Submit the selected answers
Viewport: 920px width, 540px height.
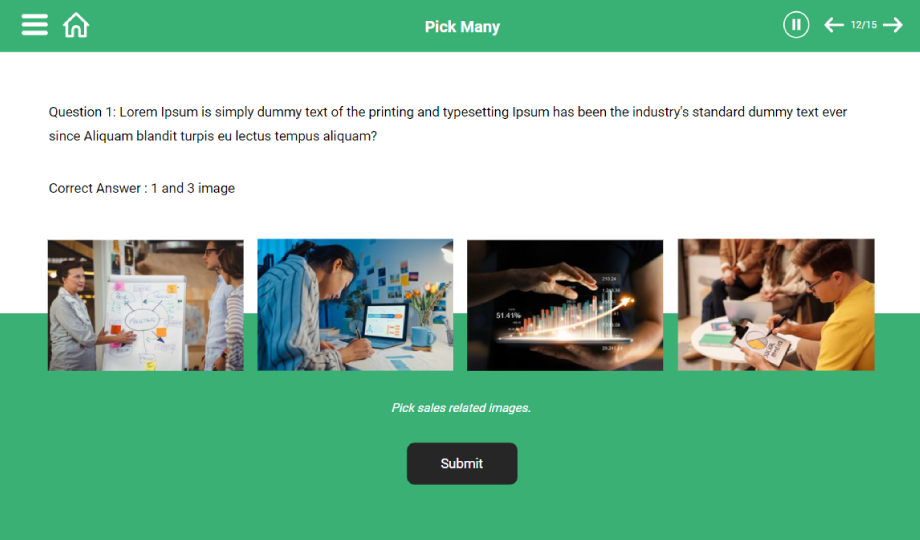coord(462,463)
